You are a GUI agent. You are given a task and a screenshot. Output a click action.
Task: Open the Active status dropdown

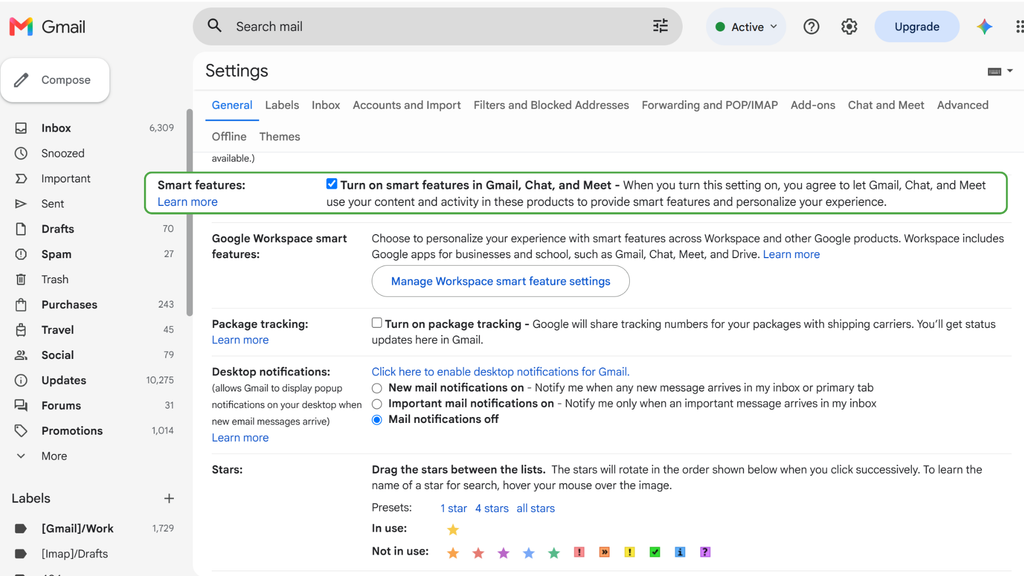[746, 27]
